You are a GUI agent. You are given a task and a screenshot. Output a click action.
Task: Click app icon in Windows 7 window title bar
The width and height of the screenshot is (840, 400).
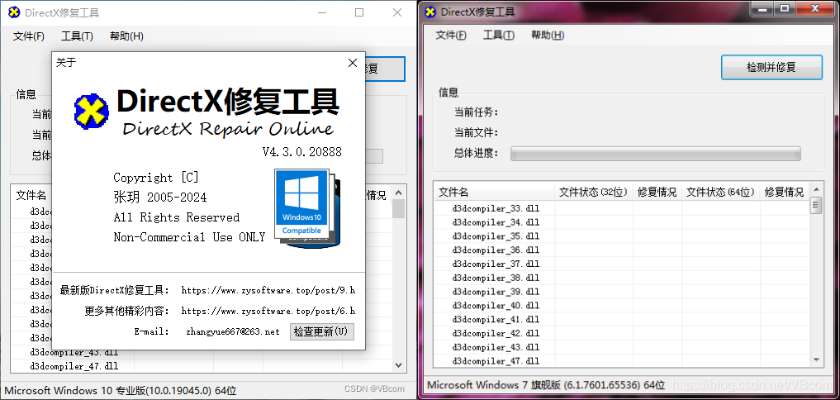430,11
